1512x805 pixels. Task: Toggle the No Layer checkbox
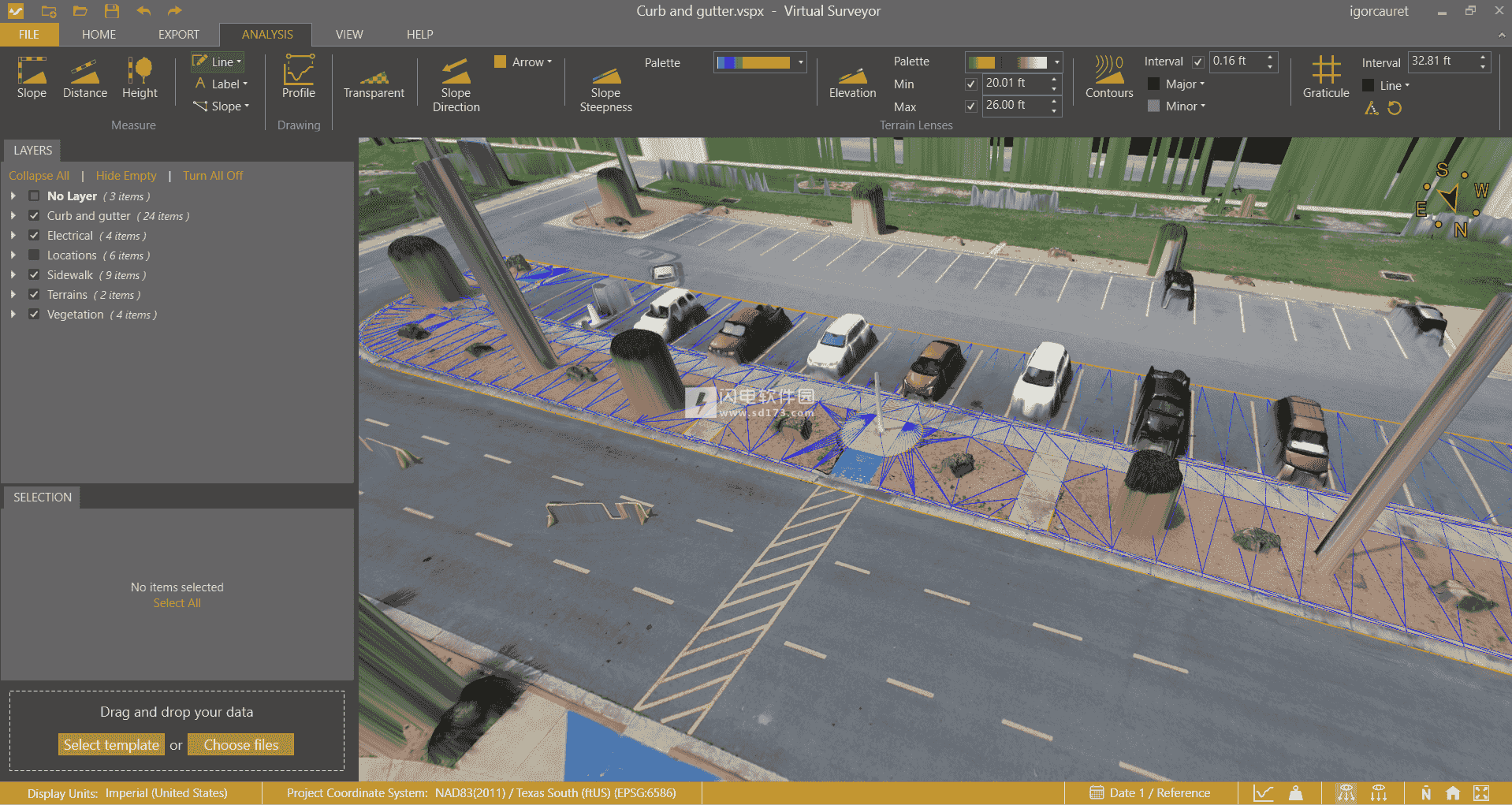pyautogui.click(x=34, y=196)
